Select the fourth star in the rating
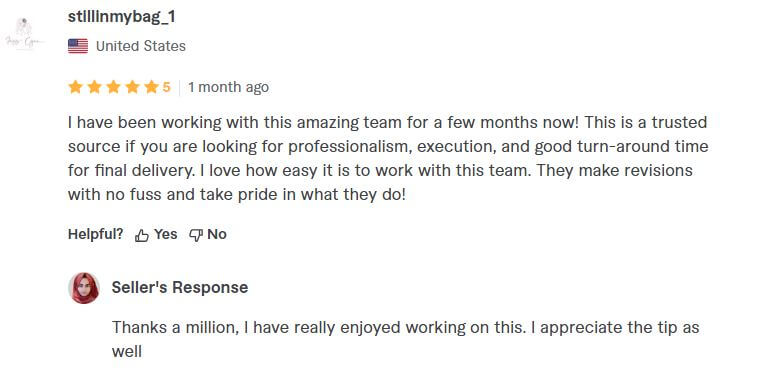Image resolution: width=763 pixels, height=383 pixels. point(132,87)
